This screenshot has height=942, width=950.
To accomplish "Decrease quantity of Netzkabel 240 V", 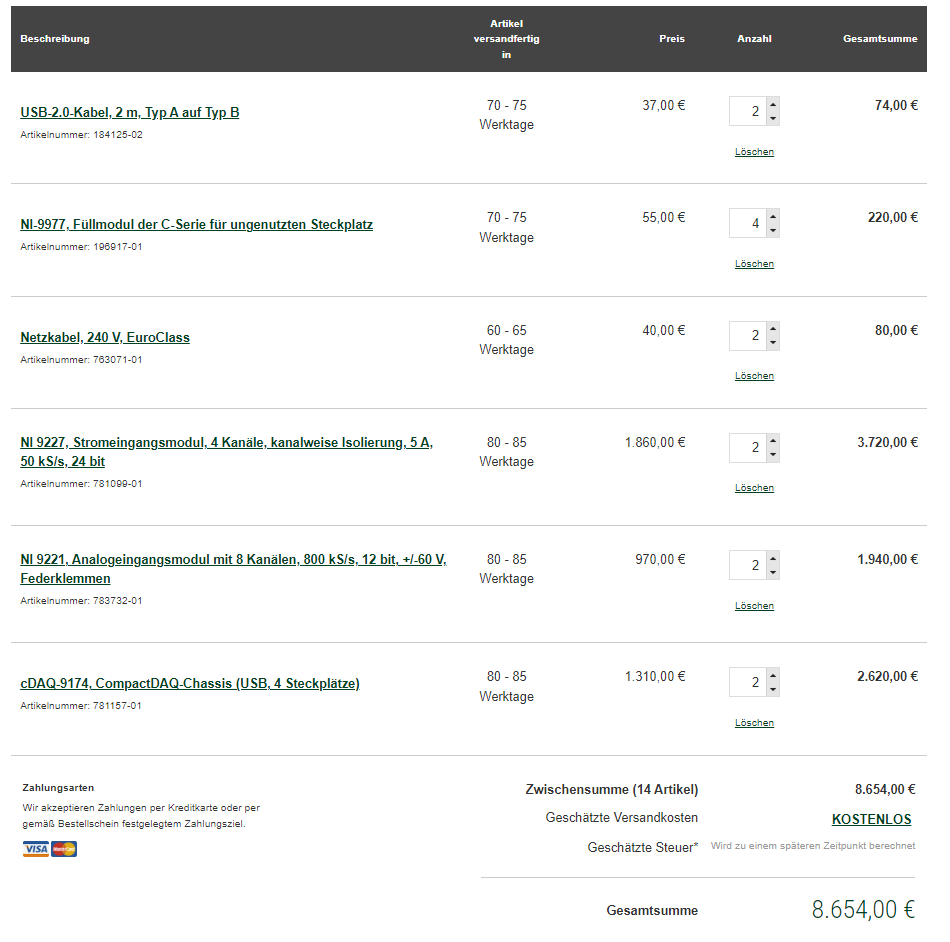I will pos(773,343).
